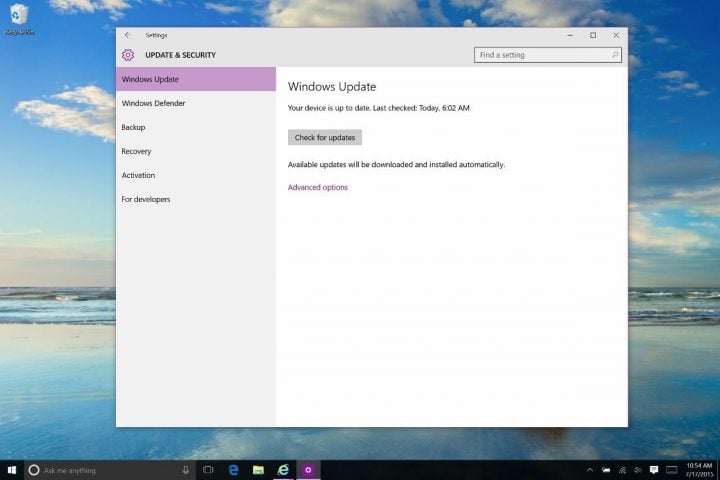Open For developers section

[x=196, y=199]
